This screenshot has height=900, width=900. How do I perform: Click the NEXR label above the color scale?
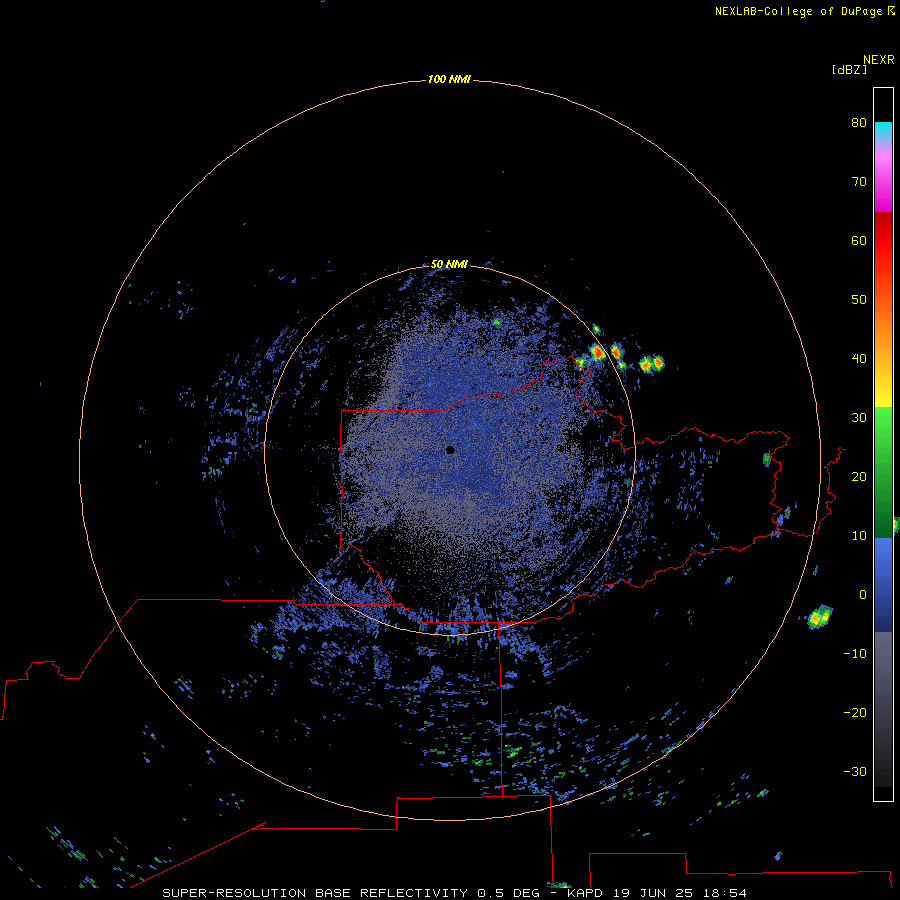(x=878, y=60)
